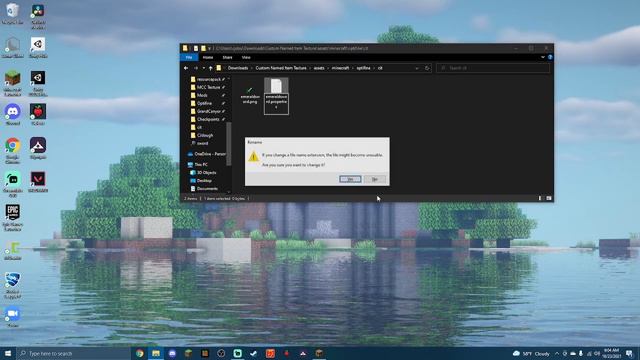Open Discord from the taskbar
640x360 pixels.
click(x=172, y=353)
